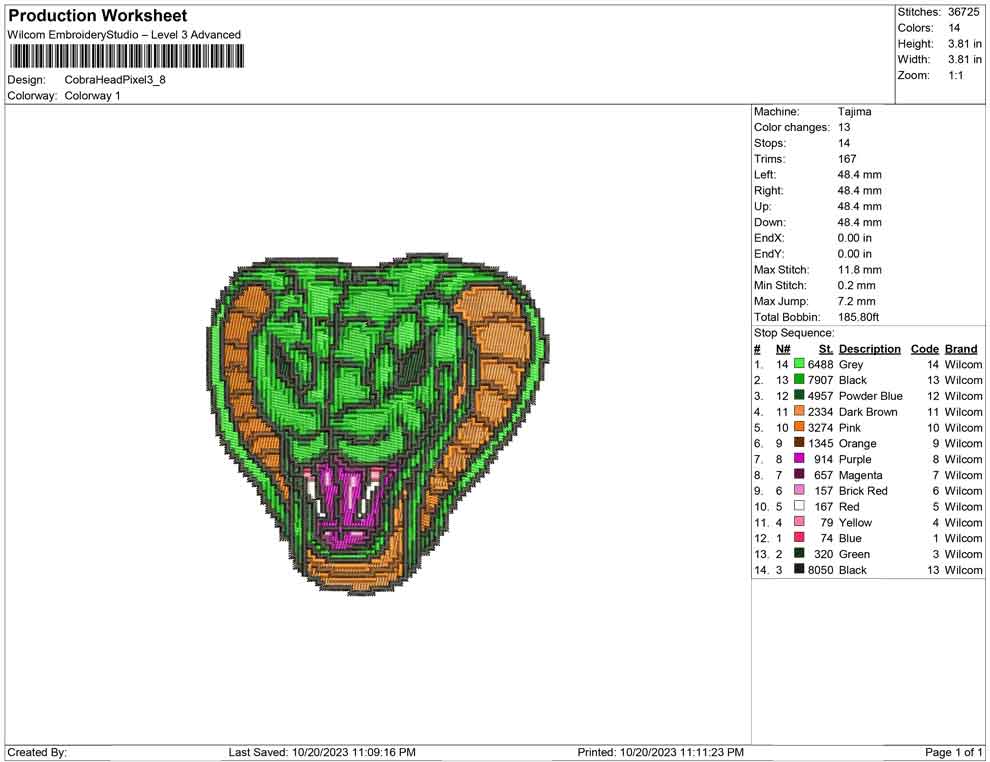Click the Purple thread color swatch
The image size is (990, 762).
coord(799,458)
